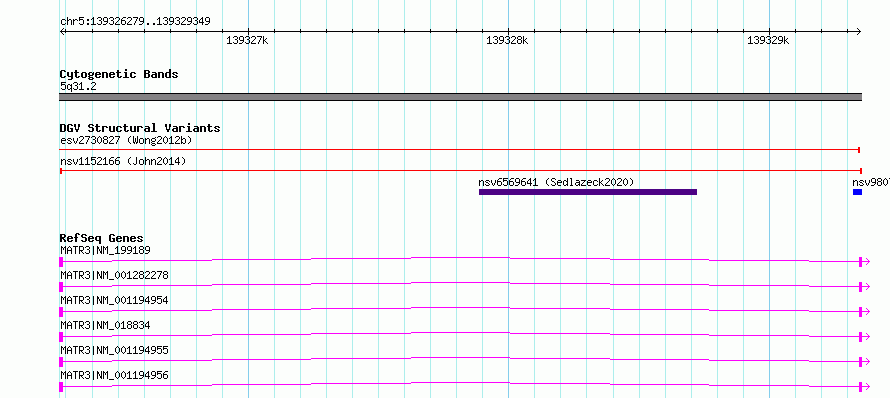890x398 pixels.
Task: Click the left end tick of nsv1152166 line
Action: (61, 170)
